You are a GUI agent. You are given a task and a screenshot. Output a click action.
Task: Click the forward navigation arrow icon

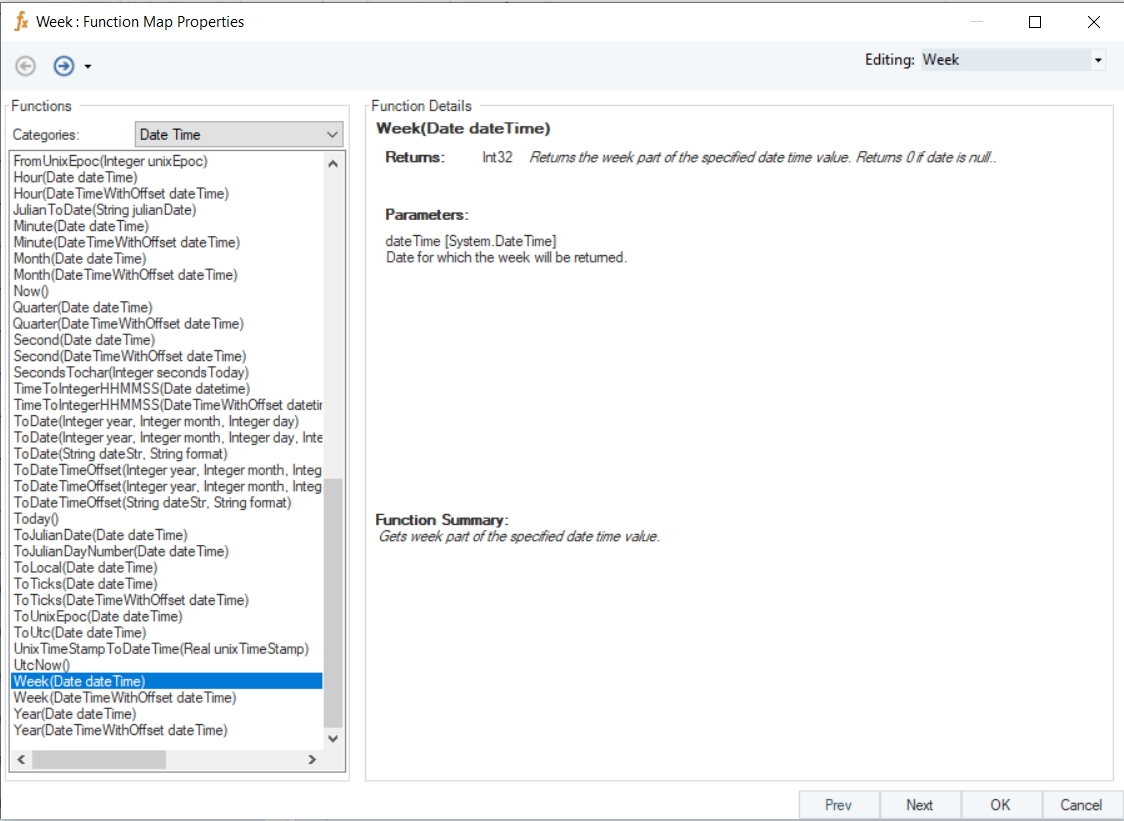(x=64, y=66)
